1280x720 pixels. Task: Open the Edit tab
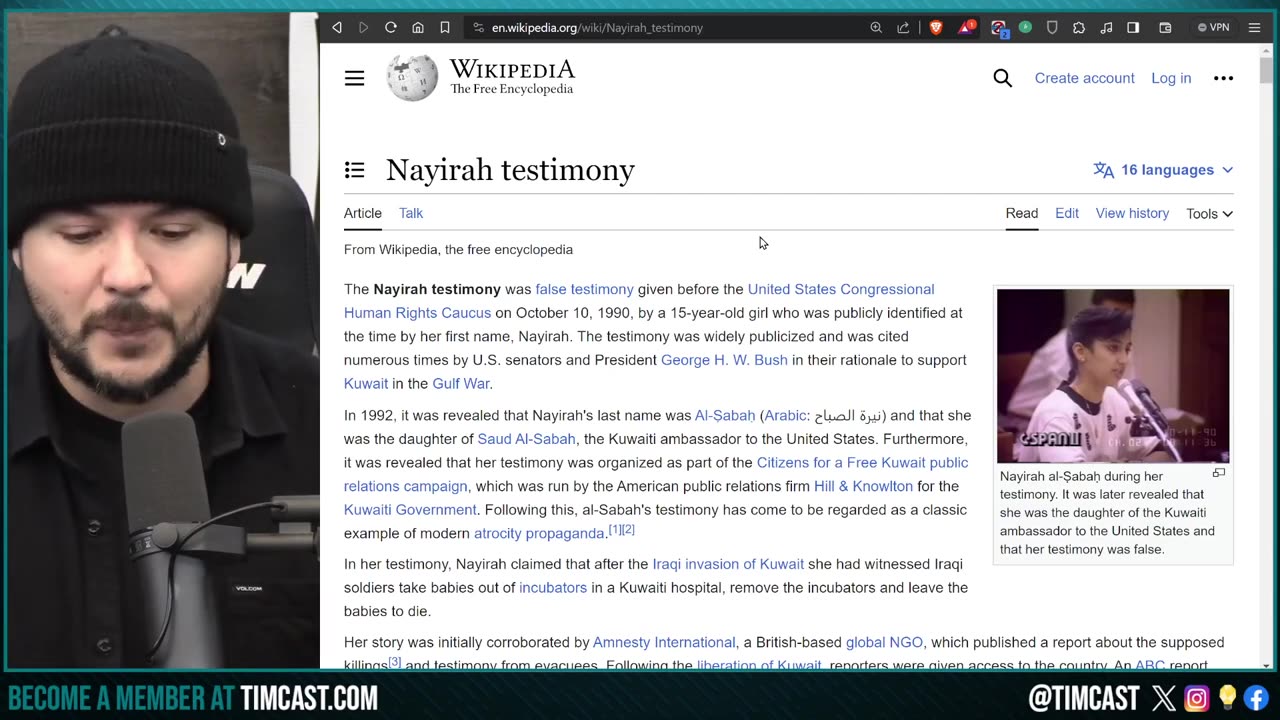point(1067,213)
